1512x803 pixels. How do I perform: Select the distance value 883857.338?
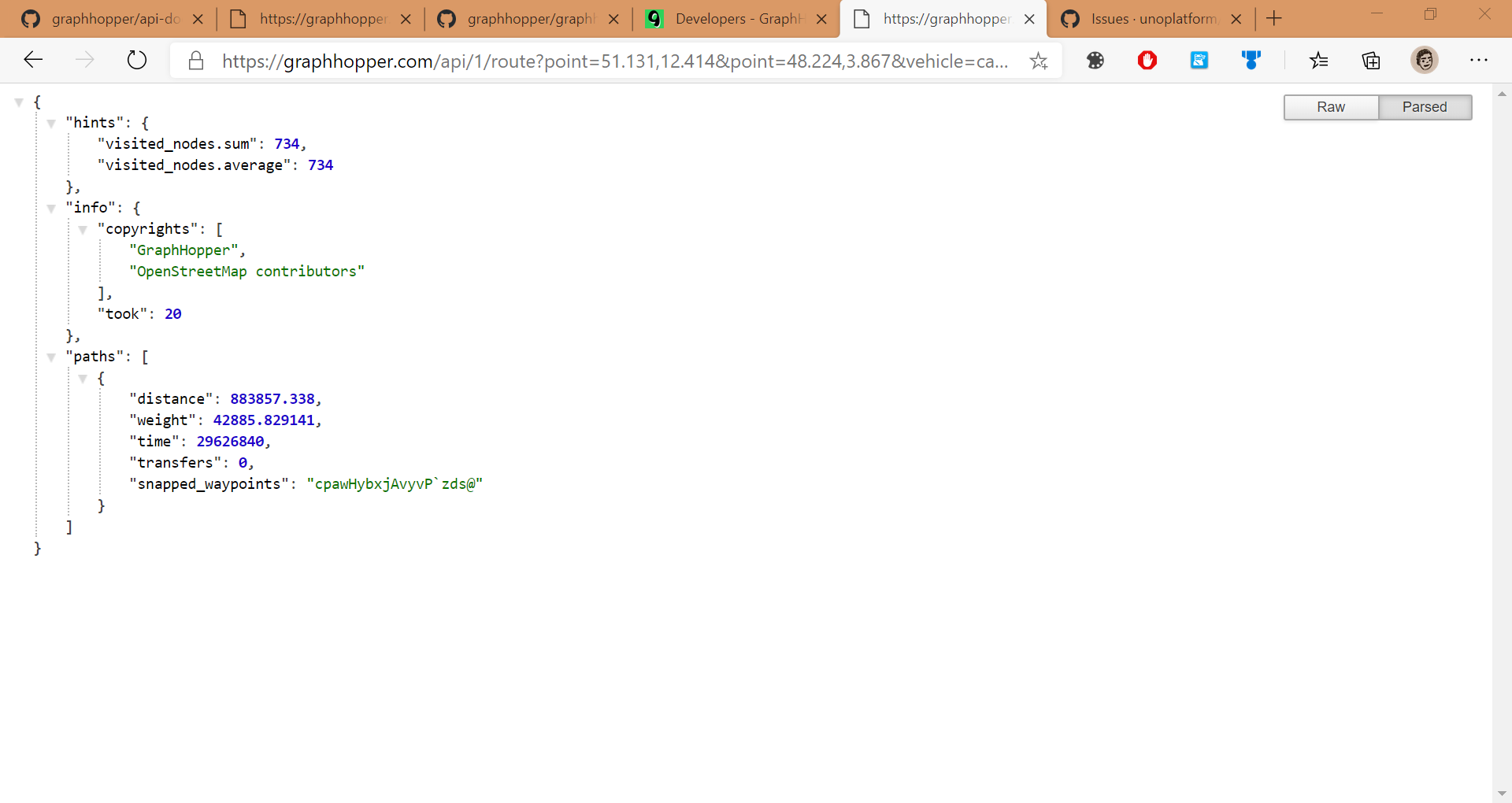coord(272,399)
